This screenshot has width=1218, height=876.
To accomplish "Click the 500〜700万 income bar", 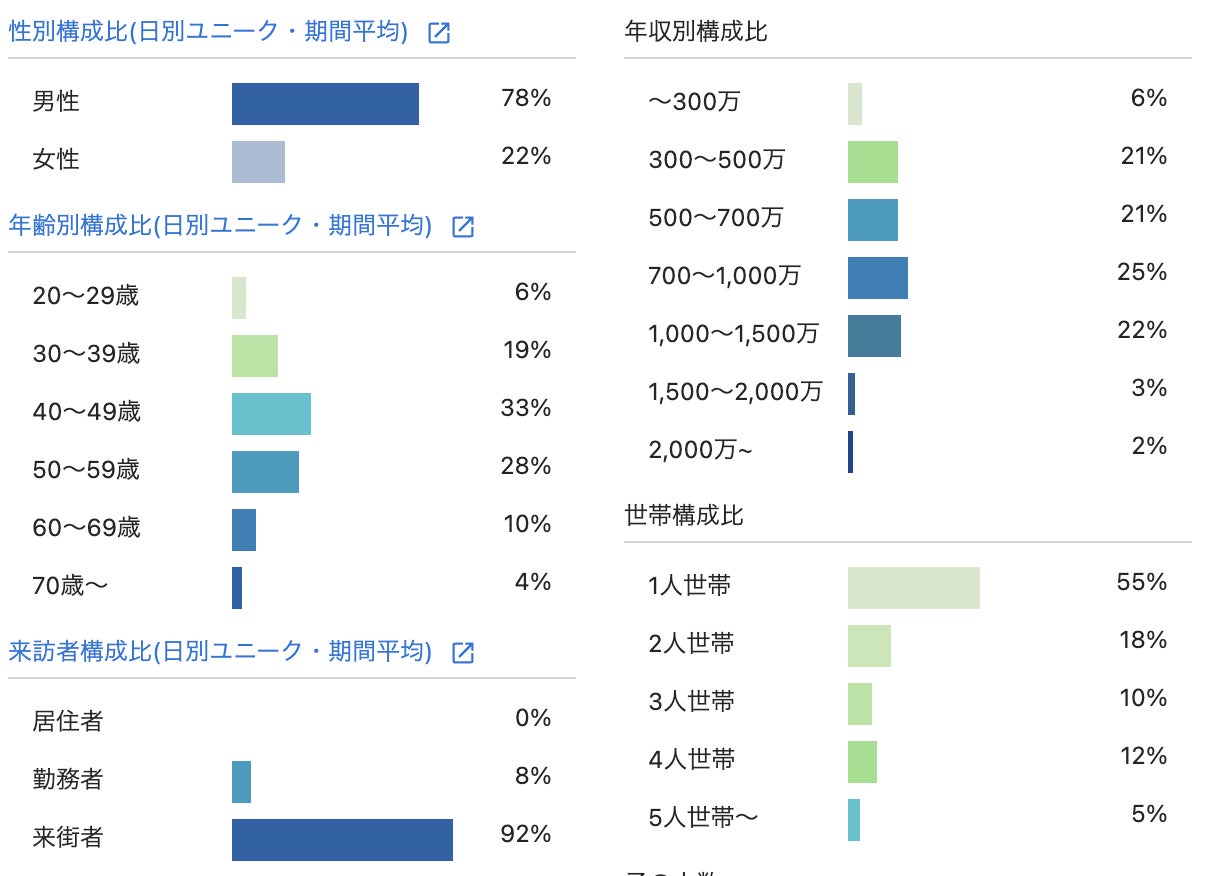I will pos(873,220).
